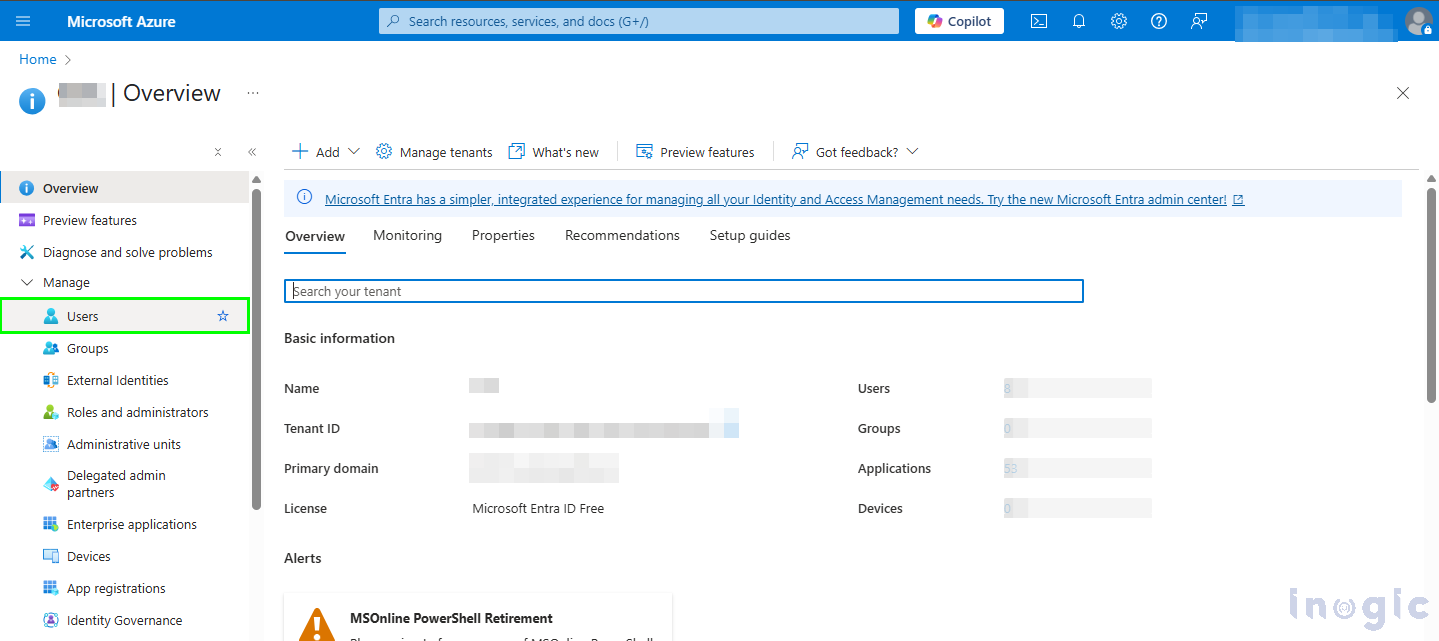Click the Home breadcrumb link

(38, 60)
